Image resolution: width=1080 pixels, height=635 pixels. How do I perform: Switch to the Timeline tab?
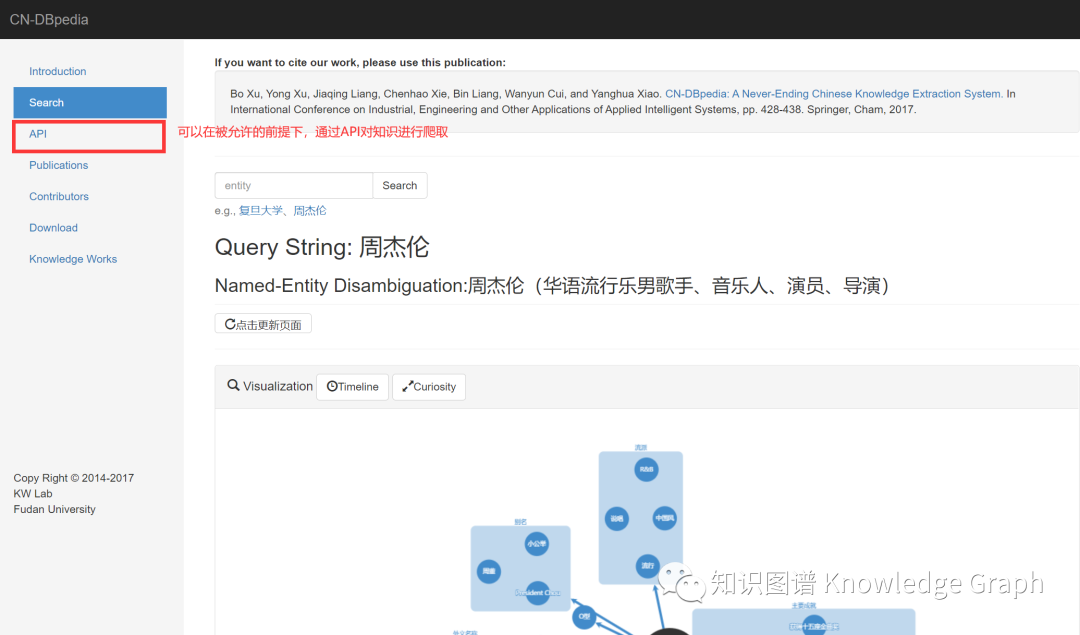coord(353,387)
